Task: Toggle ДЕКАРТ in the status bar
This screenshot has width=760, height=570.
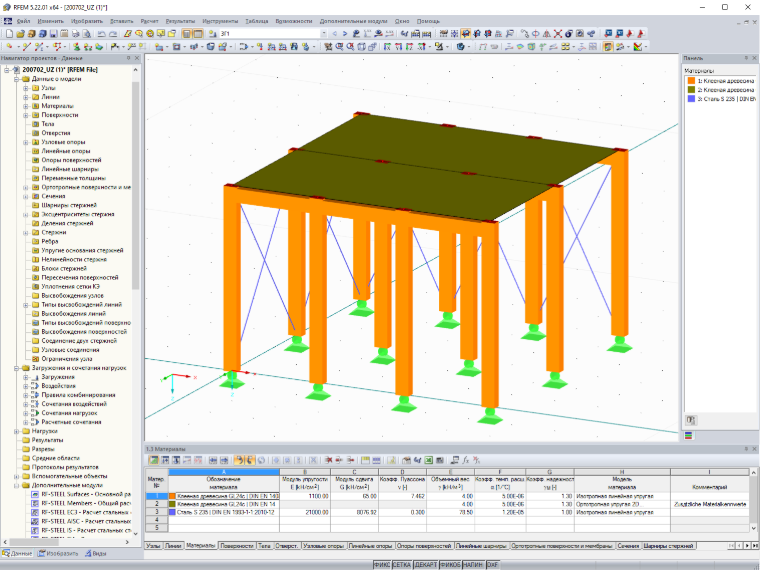Action: [426, 565]
